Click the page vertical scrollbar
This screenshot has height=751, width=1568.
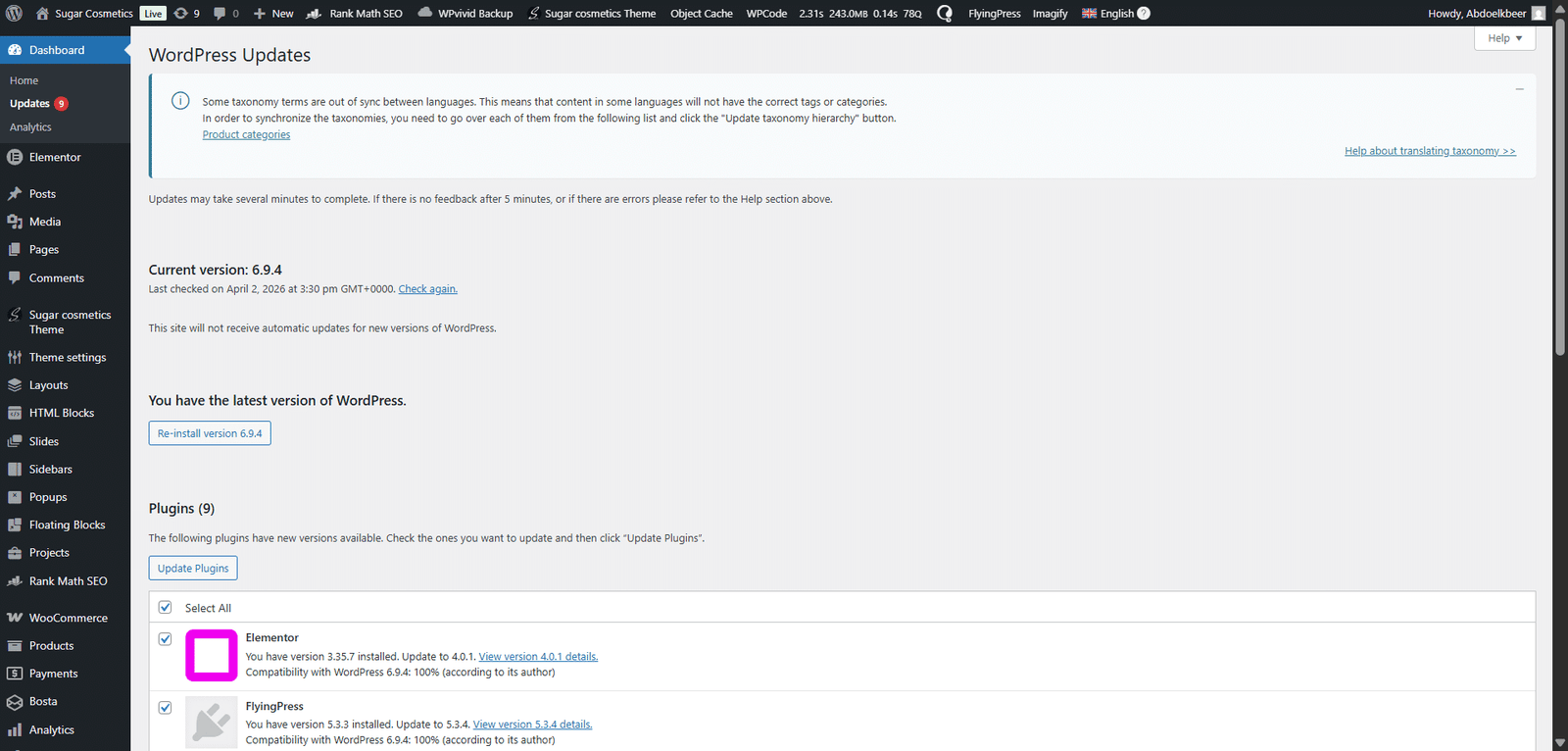click(1560, 196)
